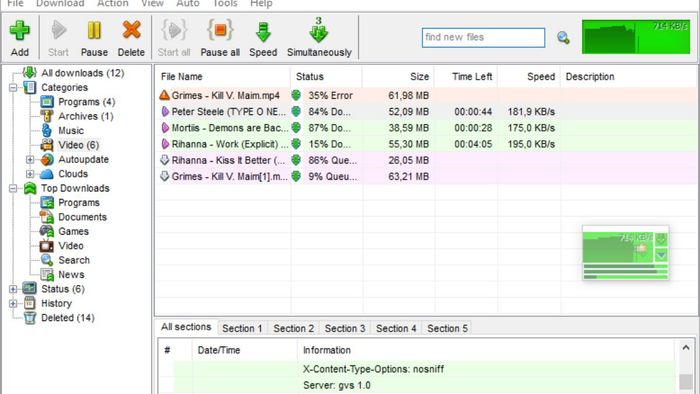
Task: Collapse the Top Downloads node
Action: 13,188
